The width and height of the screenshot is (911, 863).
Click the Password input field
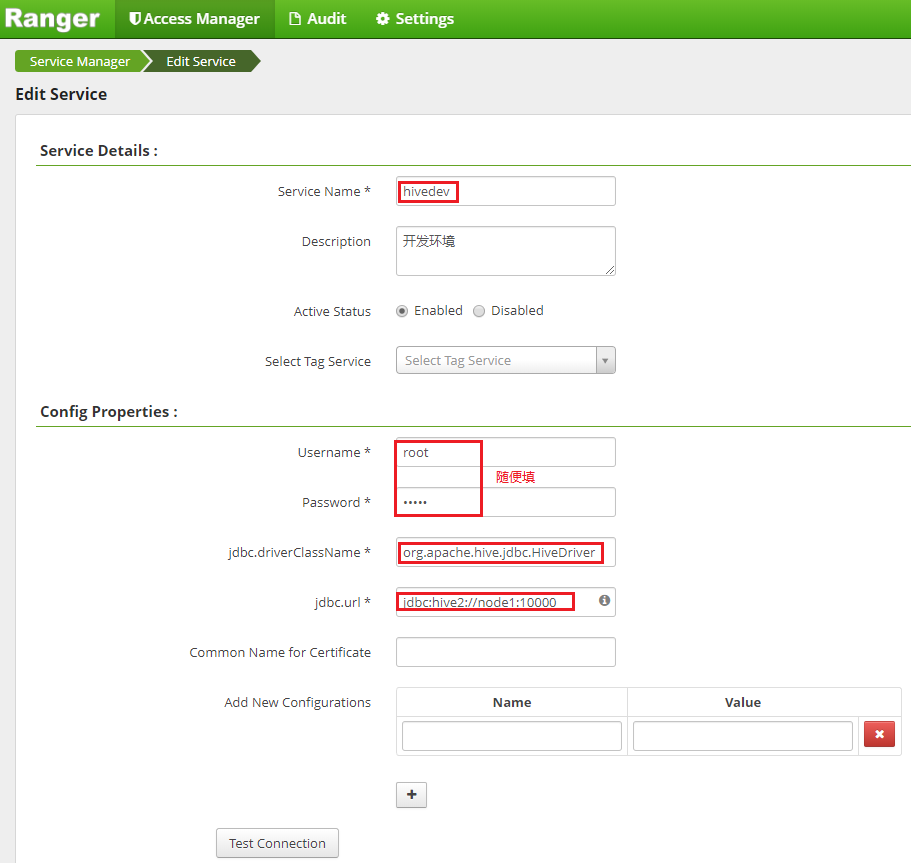click(x=505, y=502)
